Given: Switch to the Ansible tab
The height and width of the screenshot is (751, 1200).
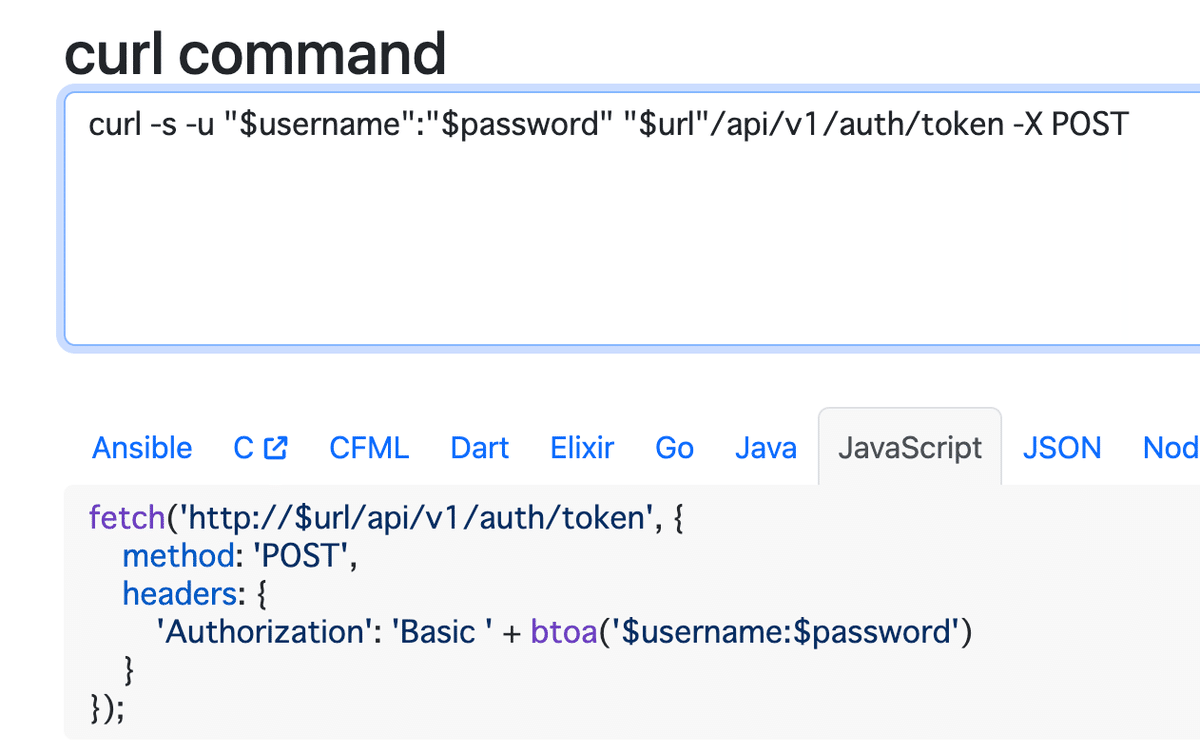Looking at the screenshot, I should coord(142,447).
